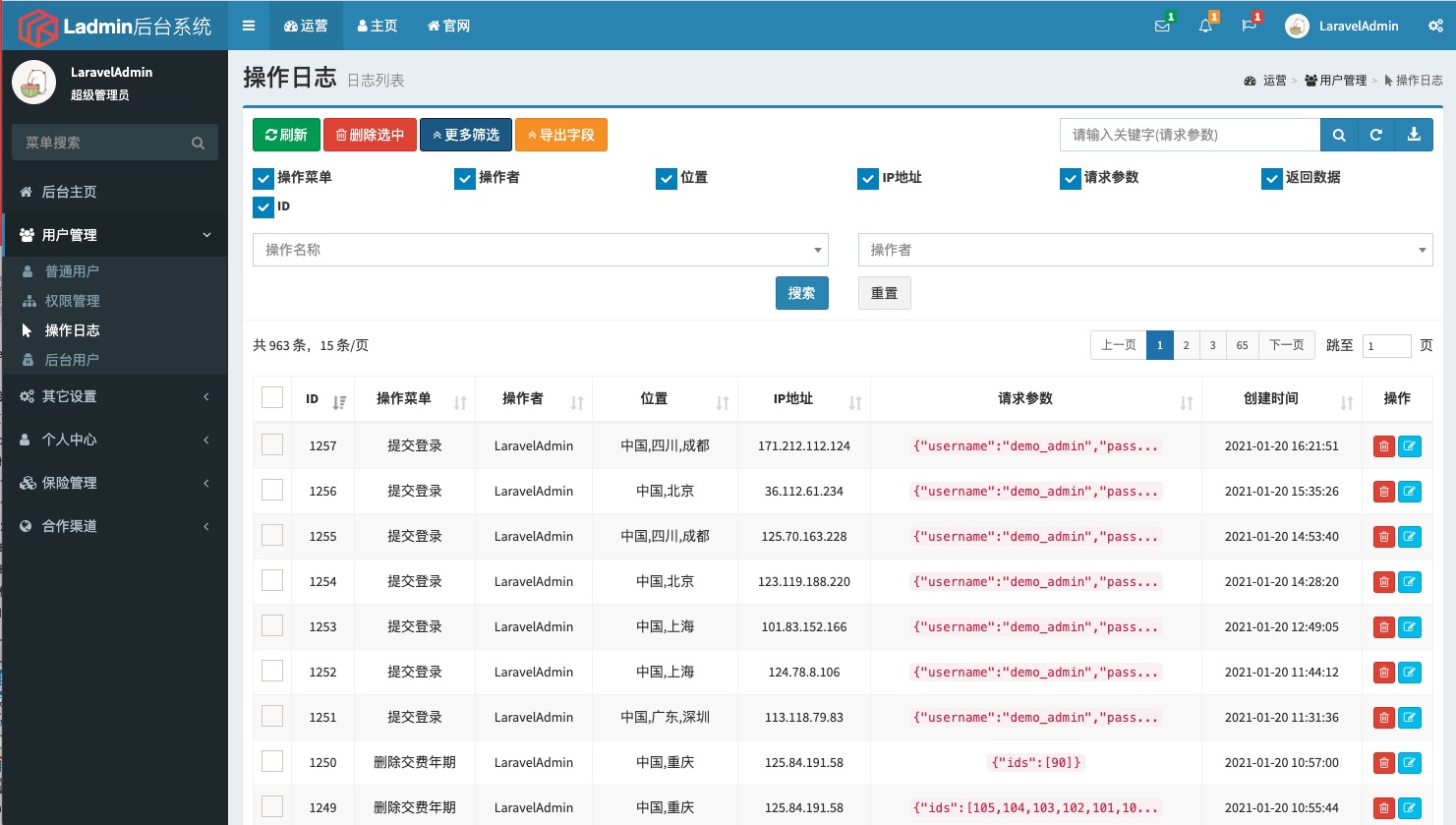Open the settings gears icon in header
The height and width of the screenshot is (825, 1456).
pos(1435,26)
